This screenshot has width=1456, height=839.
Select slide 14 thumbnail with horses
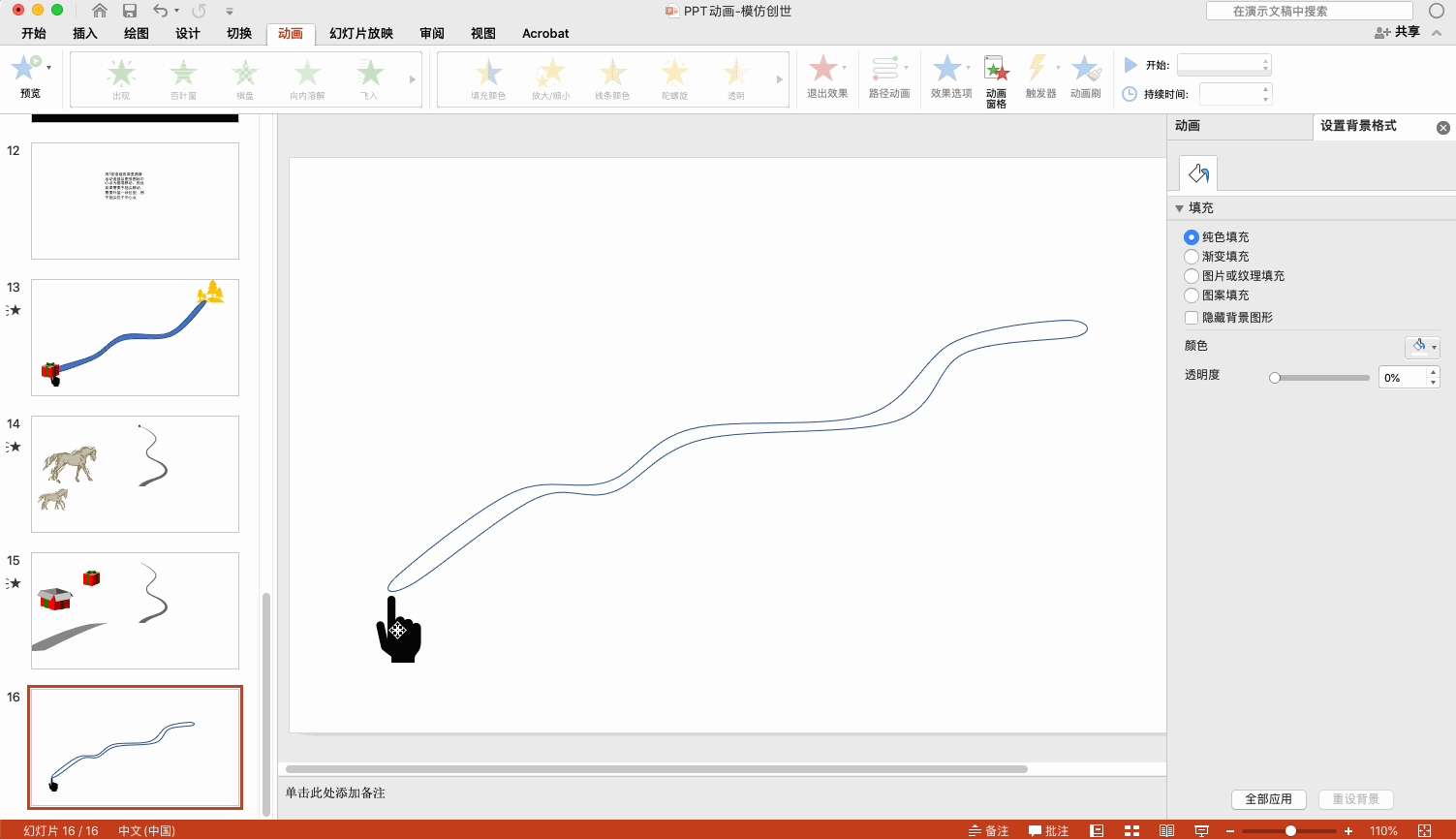[x=135, y=474]
